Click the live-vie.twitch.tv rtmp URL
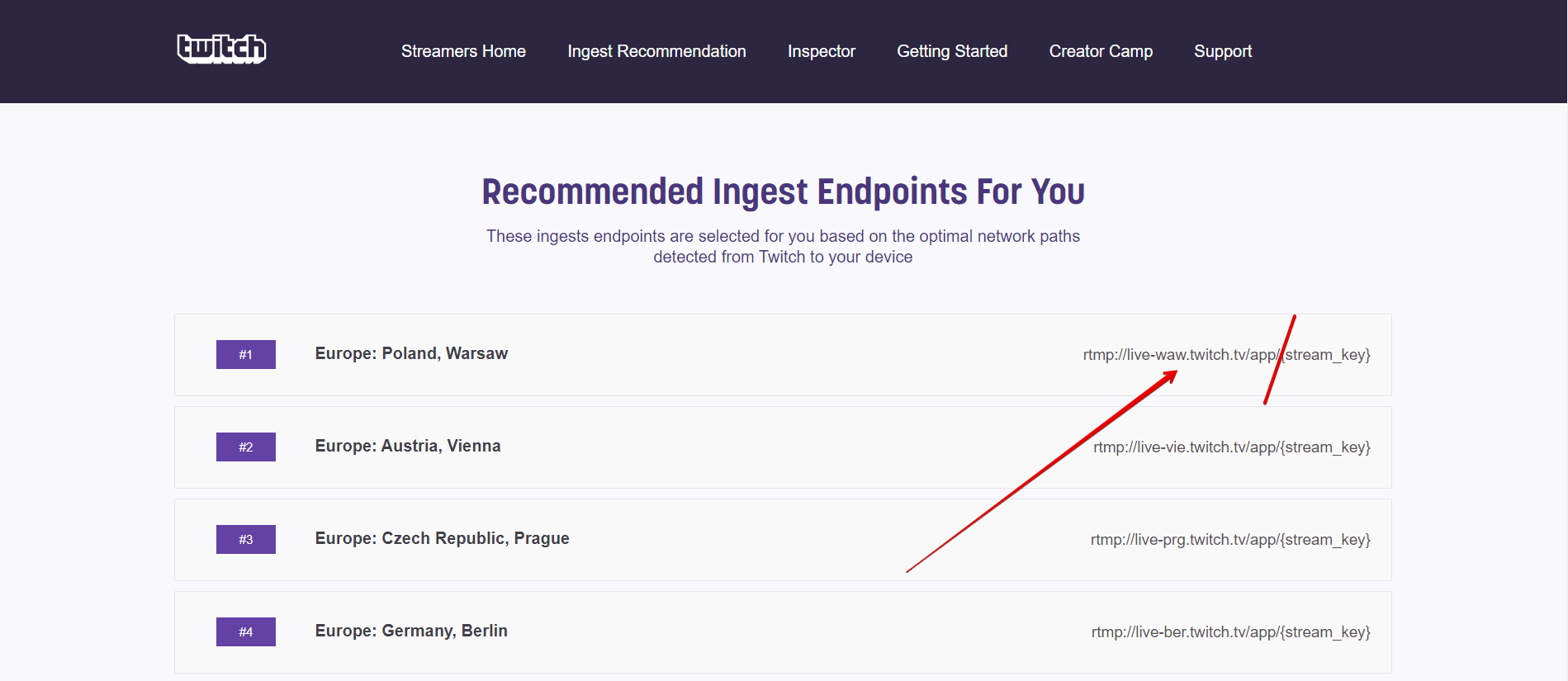This screenshot has width=1568, height=681. 1232,447
